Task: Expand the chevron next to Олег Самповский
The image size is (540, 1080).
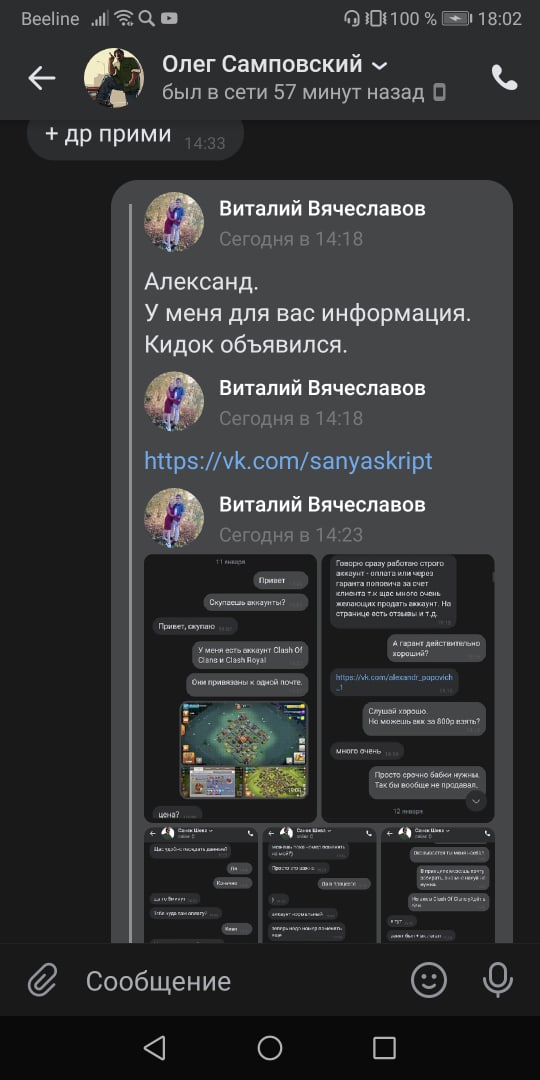Action: click(x=380, y=66)
